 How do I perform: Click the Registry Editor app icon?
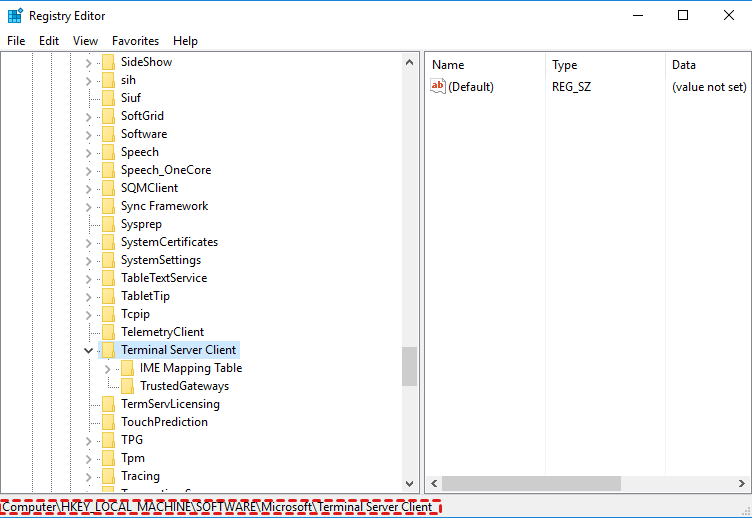[x=15, y=15]
